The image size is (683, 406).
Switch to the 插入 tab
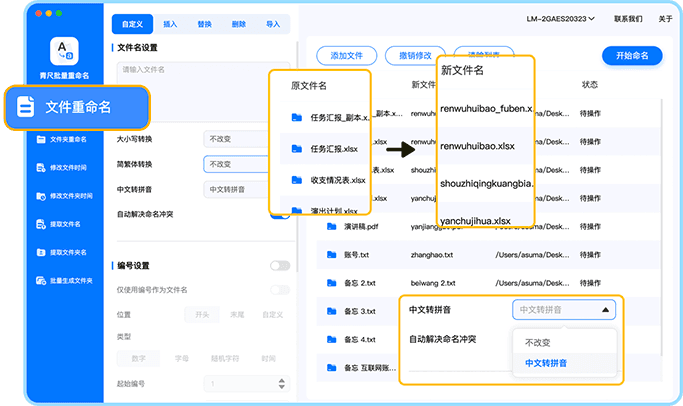coord(170,21)
